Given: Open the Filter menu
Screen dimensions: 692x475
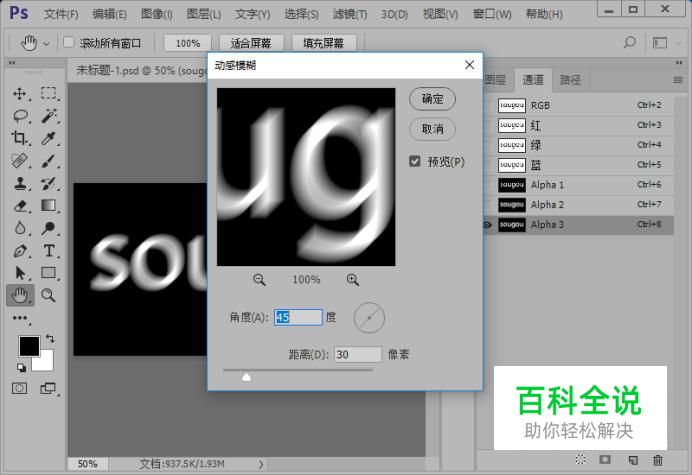Looking at the screenshot, I should pos(350,14).
